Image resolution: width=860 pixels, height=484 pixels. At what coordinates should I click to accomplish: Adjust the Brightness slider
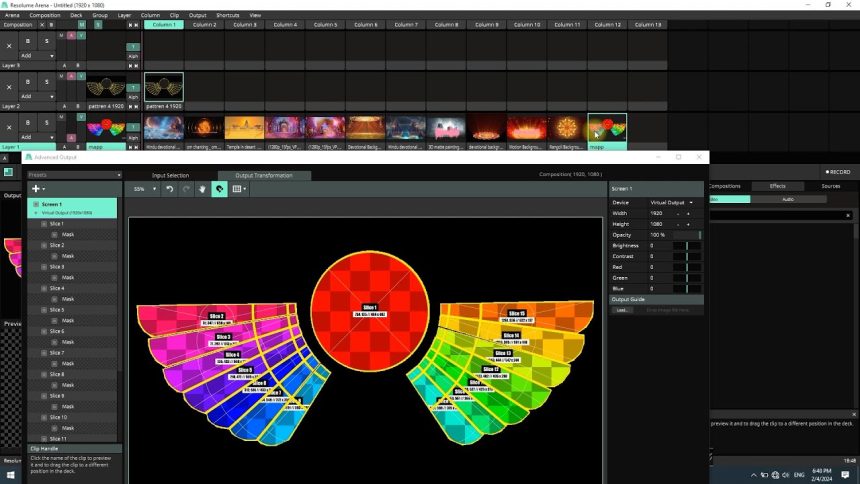pyautogui.click(x=687, y=246)
